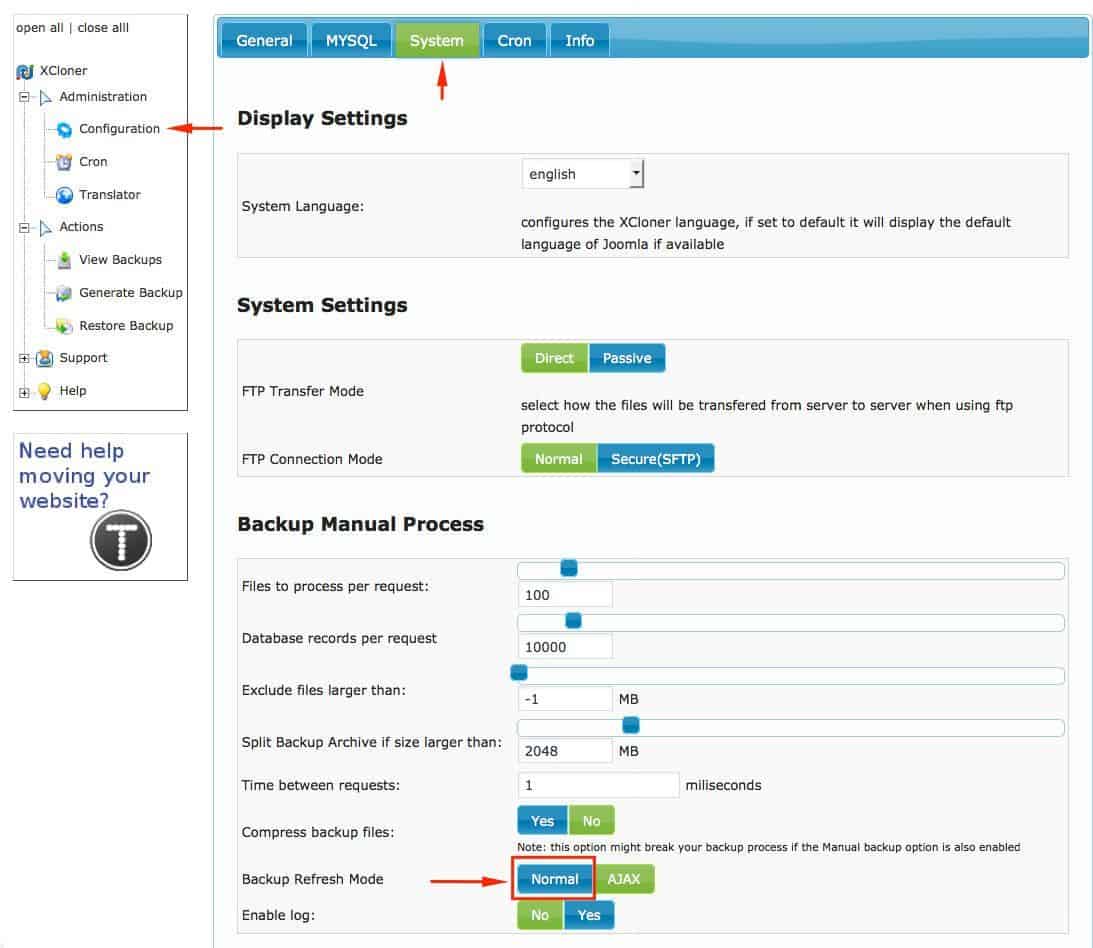The image size is (1093, 948).
Task: Open Configuration in the sidebar
Action: coord(119,129)
